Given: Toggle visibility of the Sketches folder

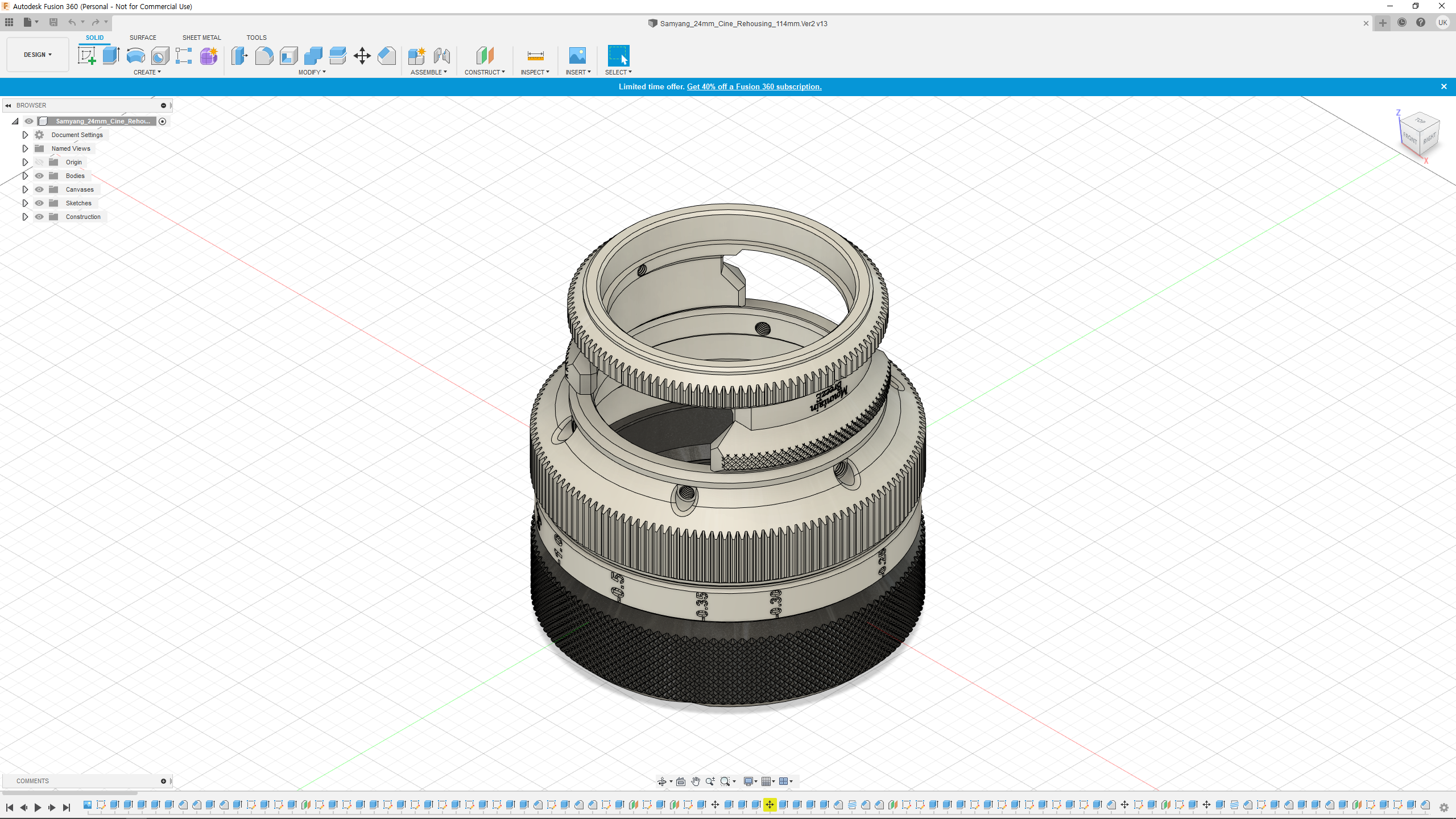Looking at the screenshot, I should 39,203.
